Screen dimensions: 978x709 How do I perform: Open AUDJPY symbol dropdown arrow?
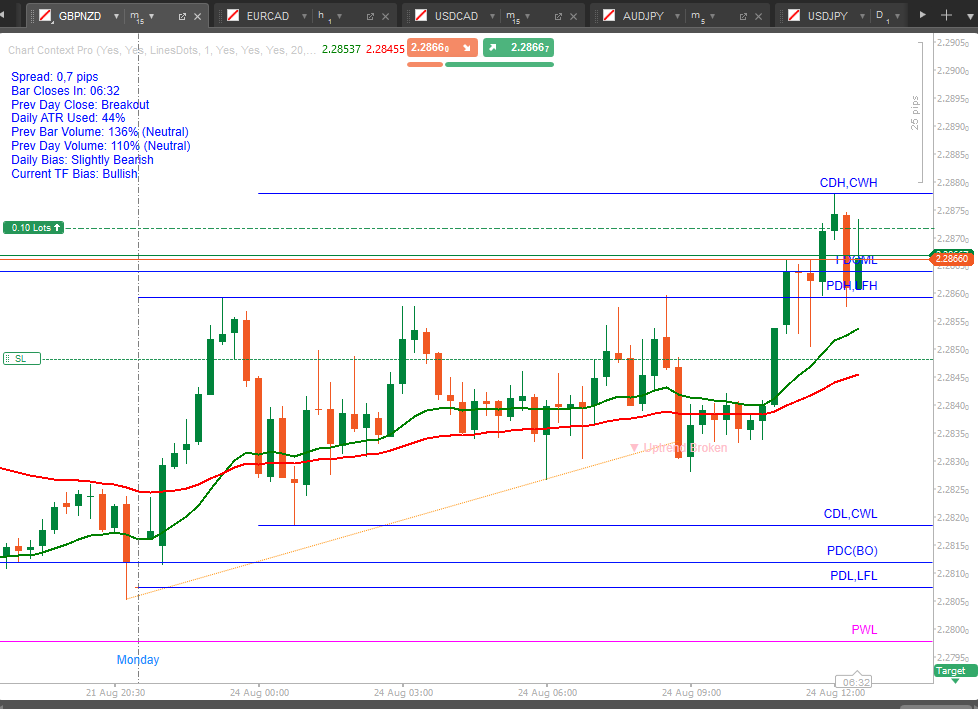click(x=677, y=16)
